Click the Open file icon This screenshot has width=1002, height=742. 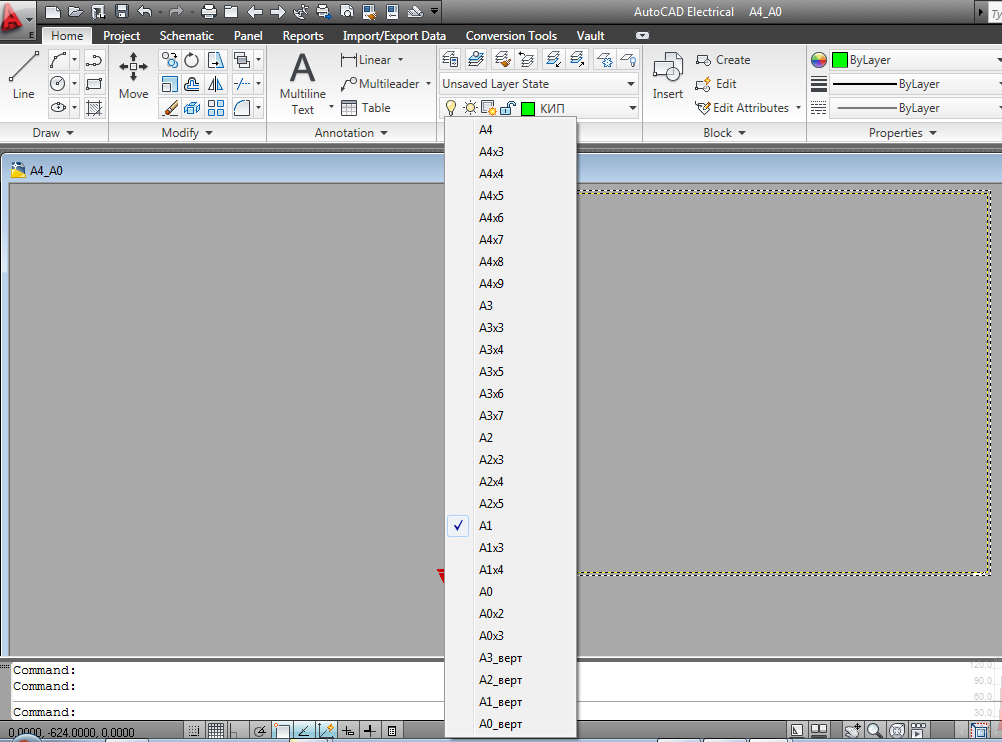point(75,12)
